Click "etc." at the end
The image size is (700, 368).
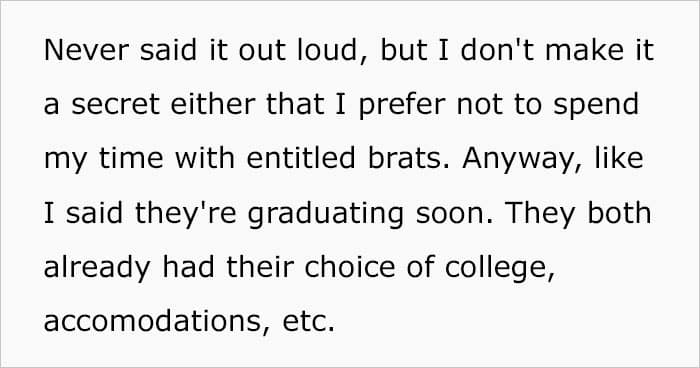(308, 322)
